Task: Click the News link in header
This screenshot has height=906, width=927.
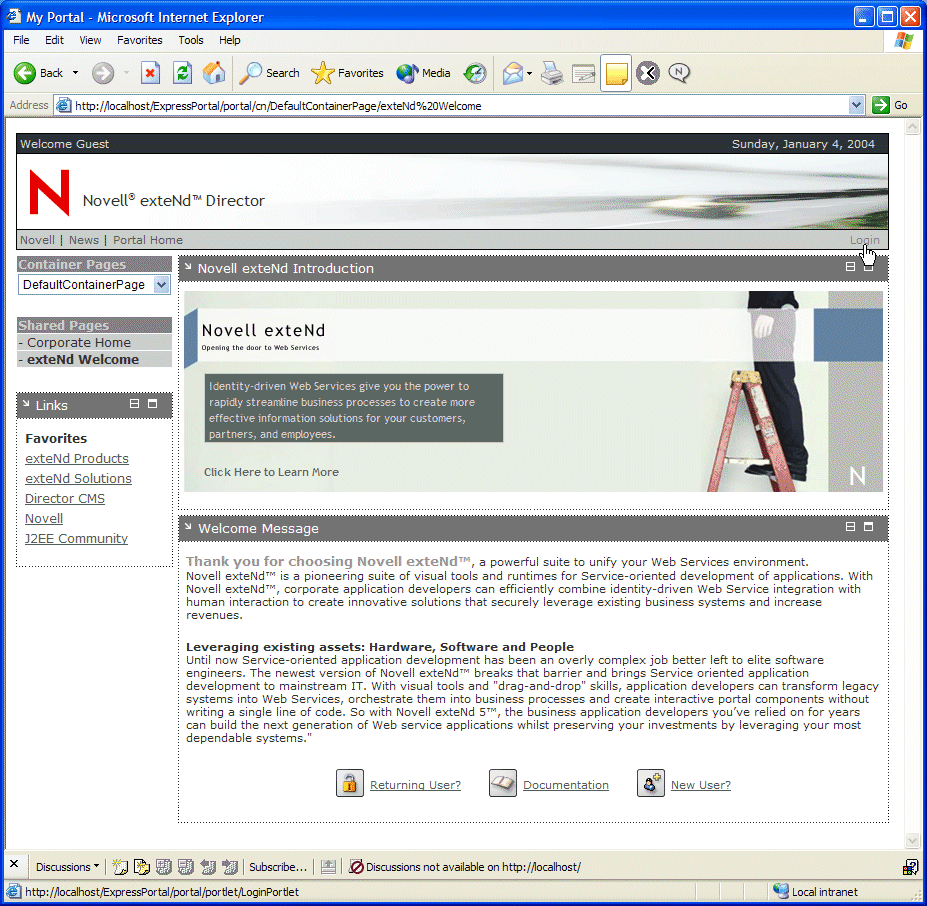Action: pyautogui.click(x=84, y=240)
